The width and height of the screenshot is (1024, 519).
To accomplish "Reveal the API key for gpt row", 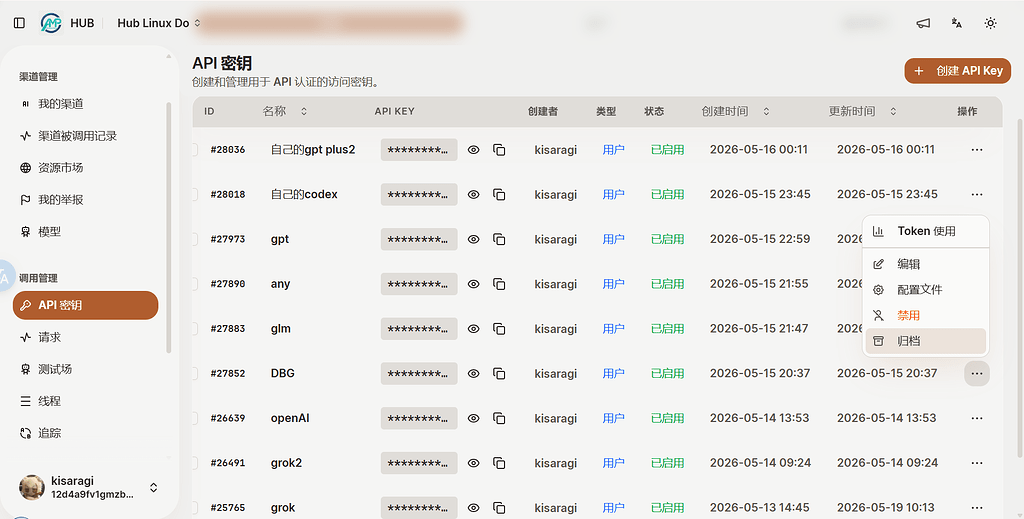I will click(x=473, y=239).
